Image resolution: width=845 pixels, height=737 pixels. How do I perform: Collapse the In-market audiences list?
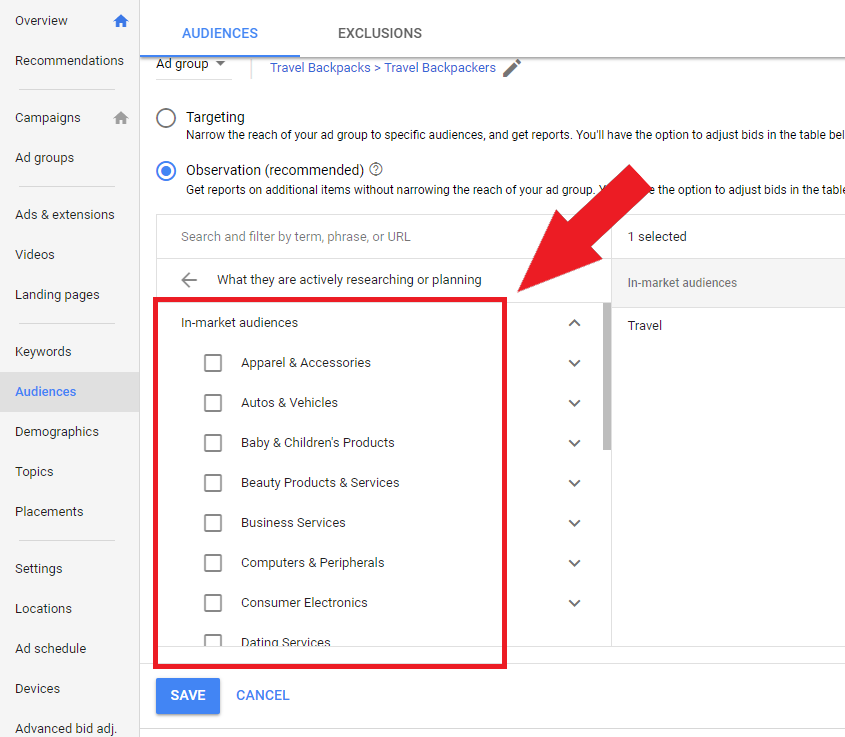click(x=574, y=323)
